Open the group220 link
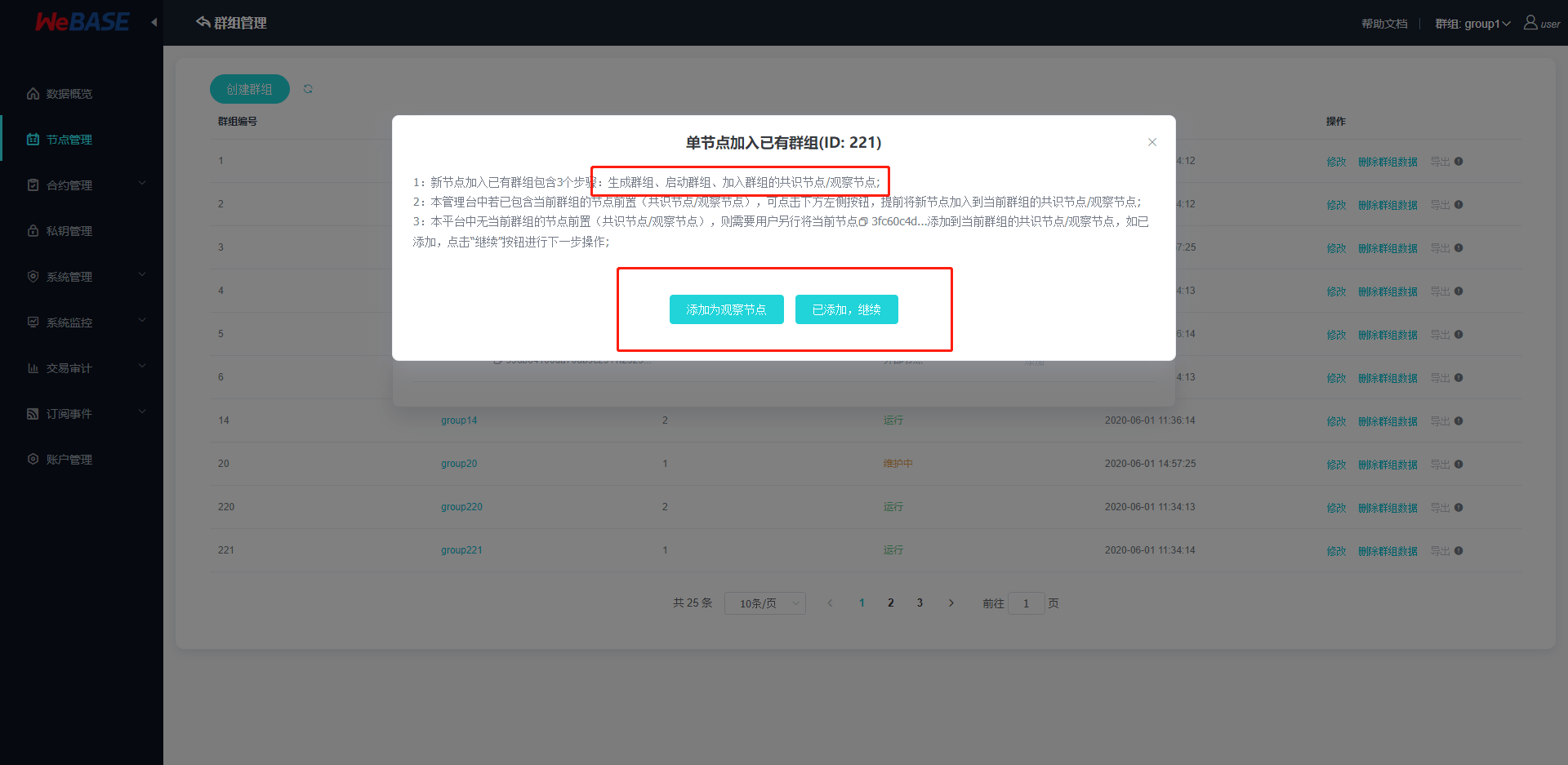The height and width of the screenshot is (765, 1568). click(461, 507)
